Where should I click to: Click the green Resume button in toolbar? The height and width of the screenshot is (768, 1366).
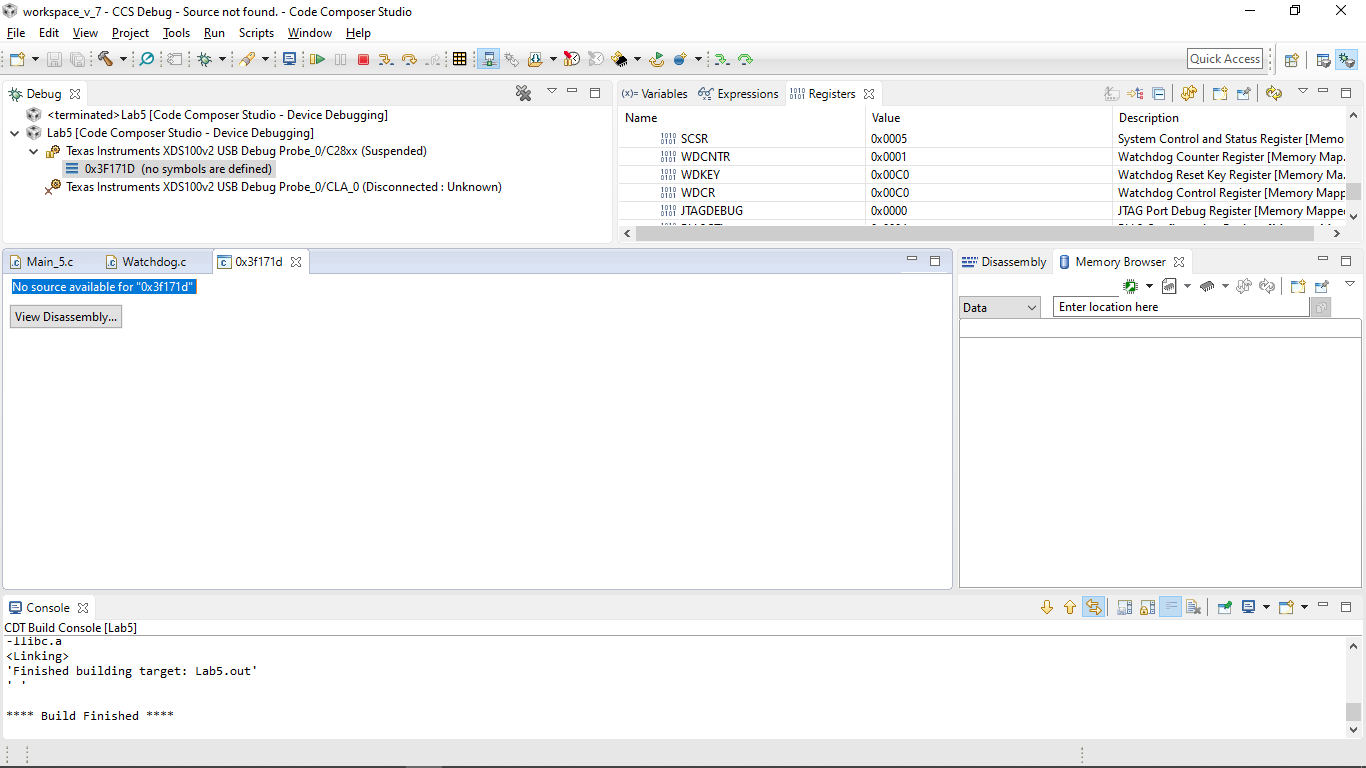[x=317, y=59]
